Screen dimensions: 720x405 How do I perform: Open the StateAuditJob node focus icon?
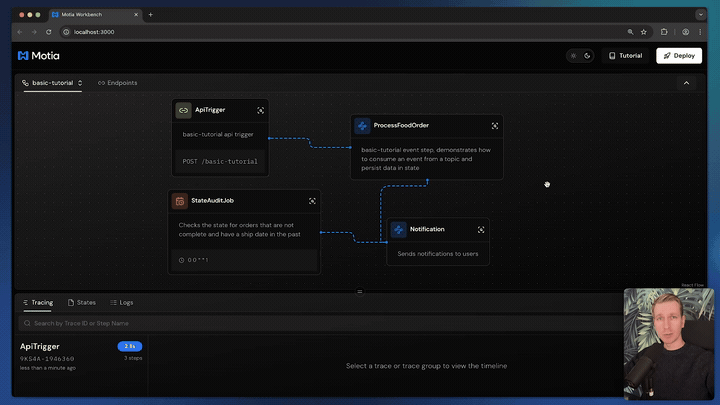(x=312, y=201)
